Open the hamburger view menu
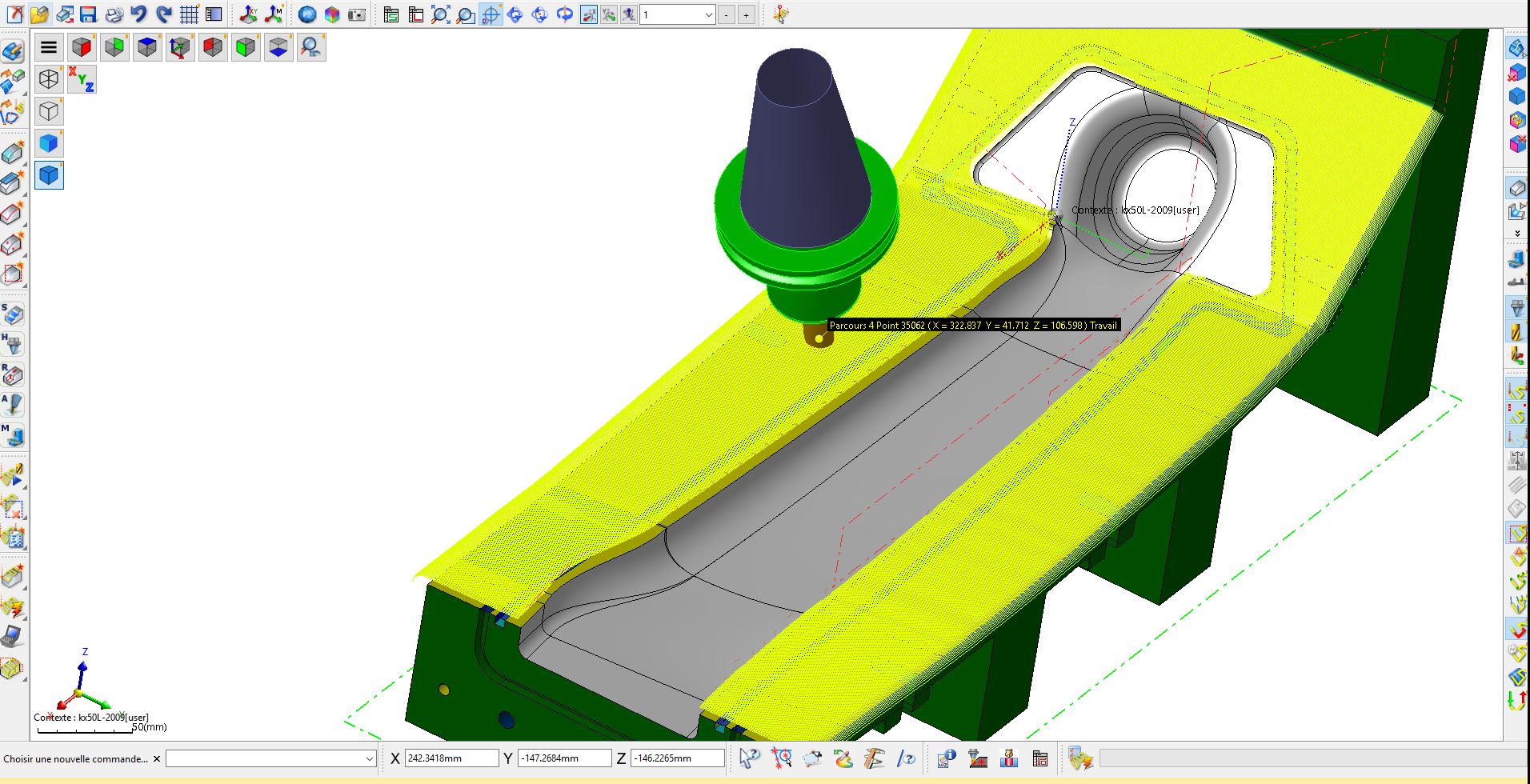Viewport: 1530px width, 784px height. point(49,47)
